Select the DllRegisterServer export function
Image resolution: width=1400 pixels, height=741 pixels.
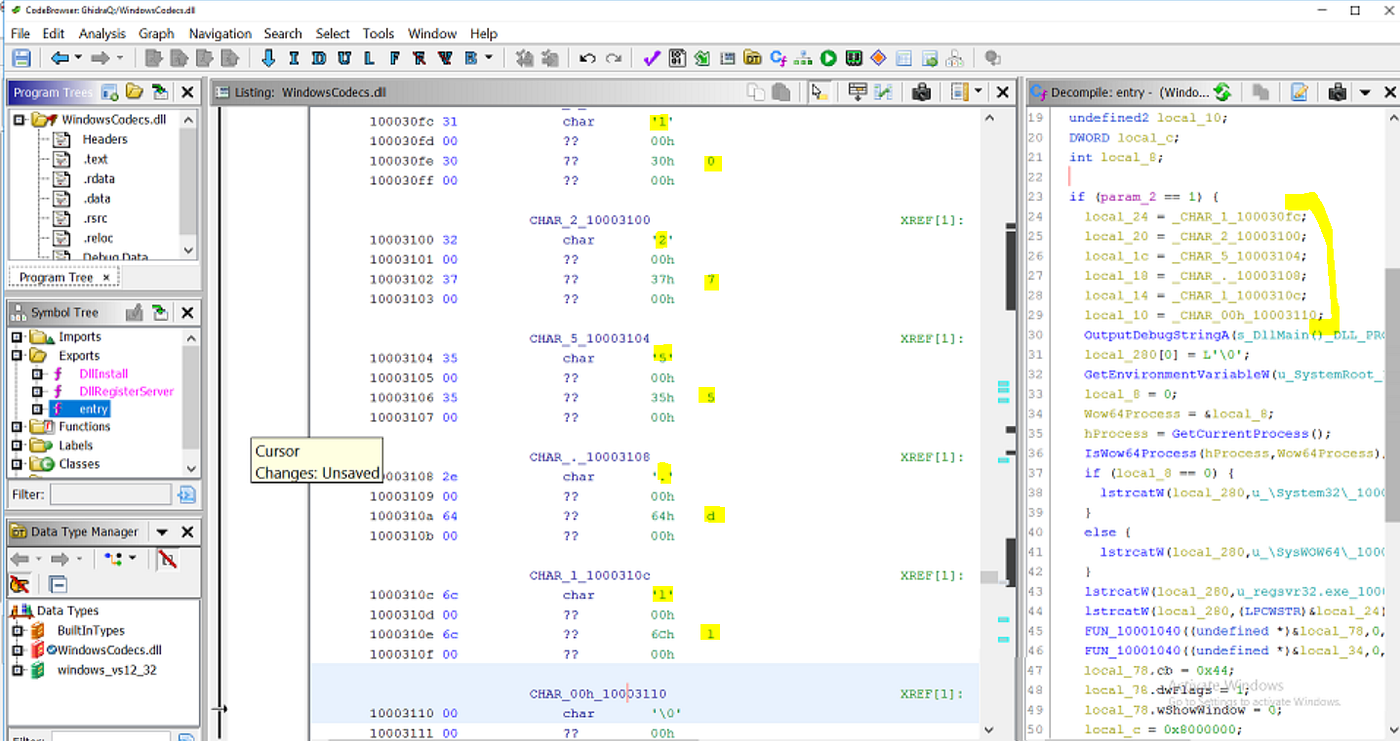click(x=126, y=392)
